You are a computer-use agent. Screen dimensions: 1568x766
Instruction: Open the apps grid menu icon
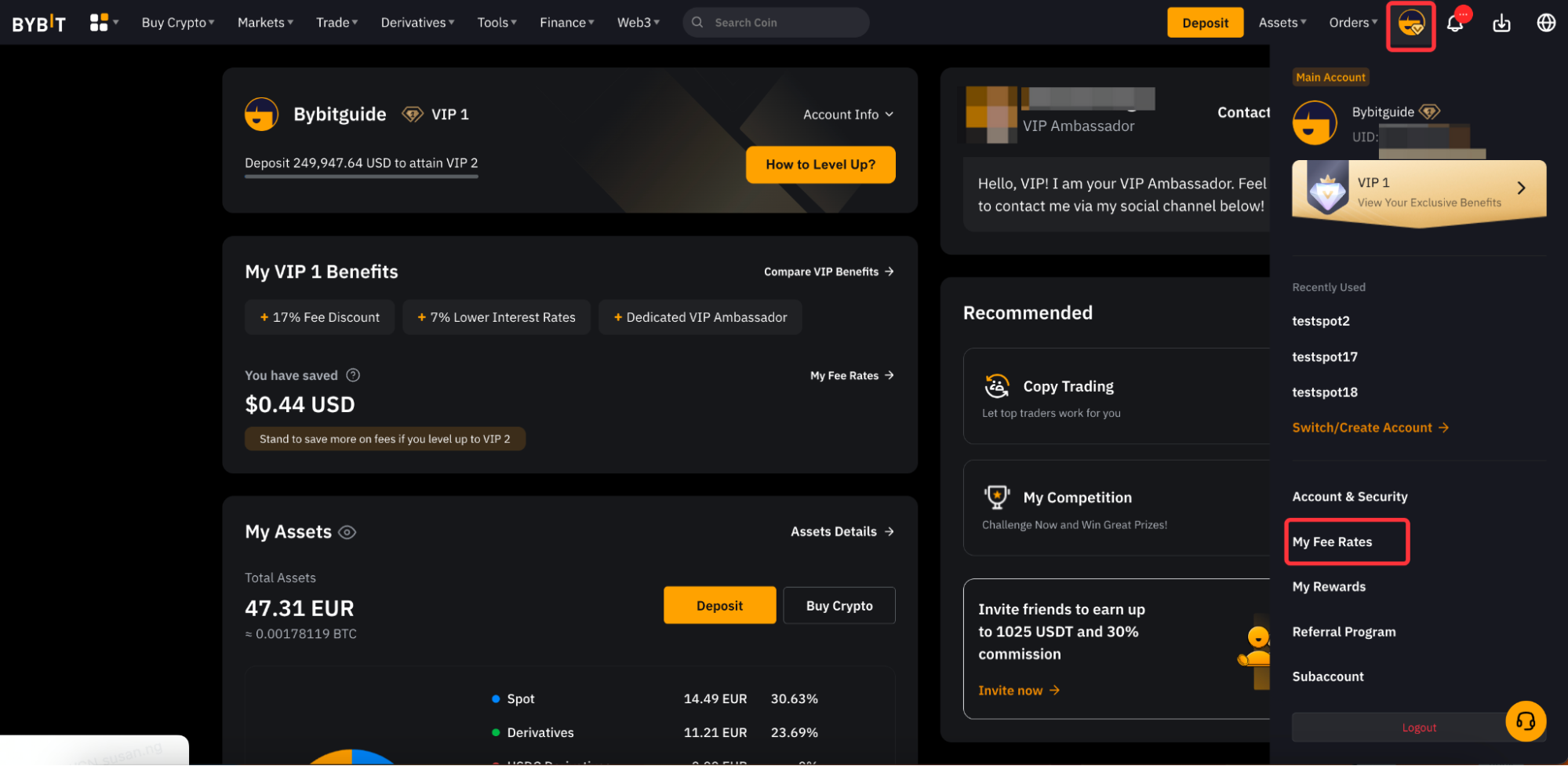click(x=99, y=23)
